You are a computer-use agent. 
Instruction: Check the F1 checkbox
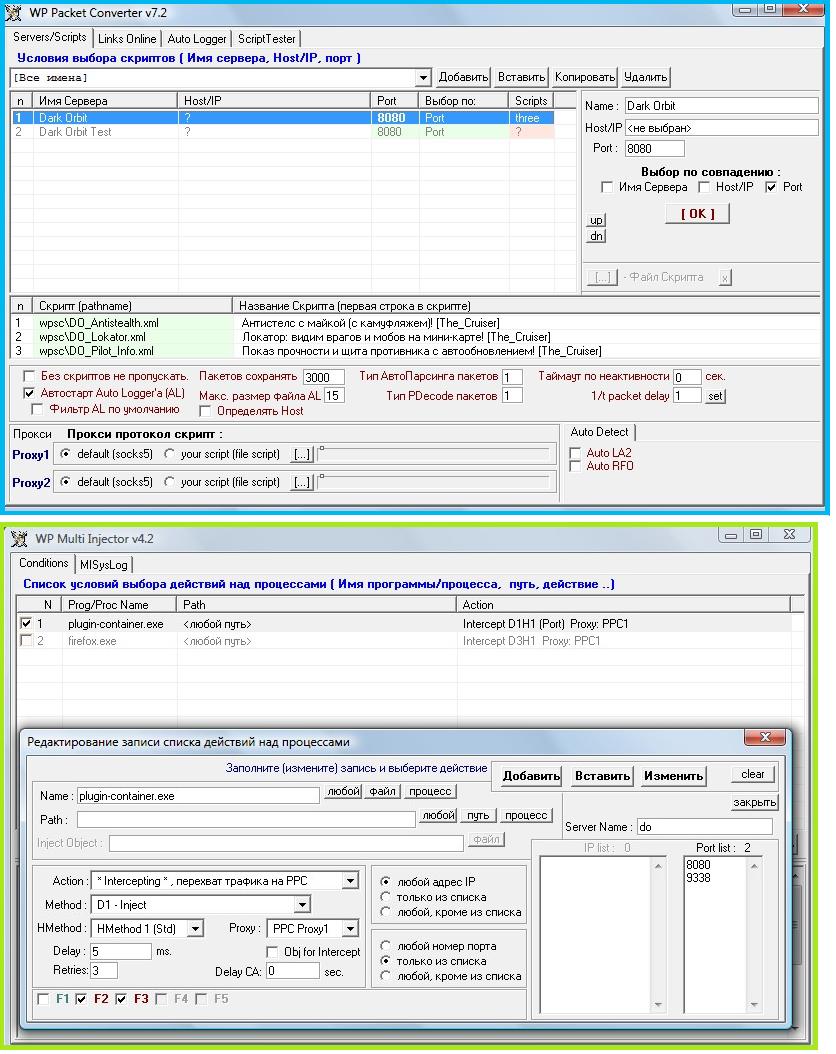tap(43, 1000)
